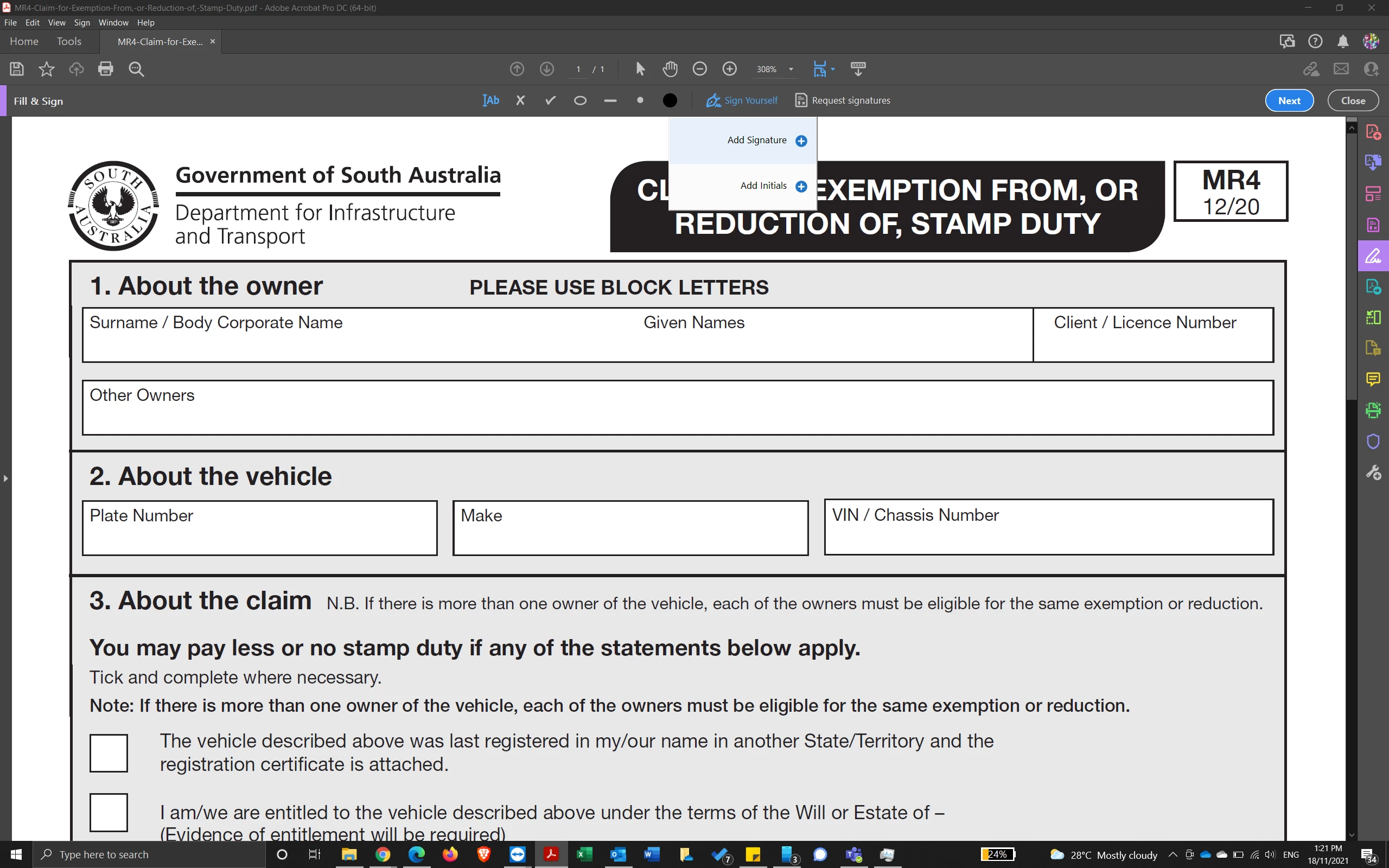1389x868 pixels.
Task: Open the Print dialog icon
Action: (106, 69)
